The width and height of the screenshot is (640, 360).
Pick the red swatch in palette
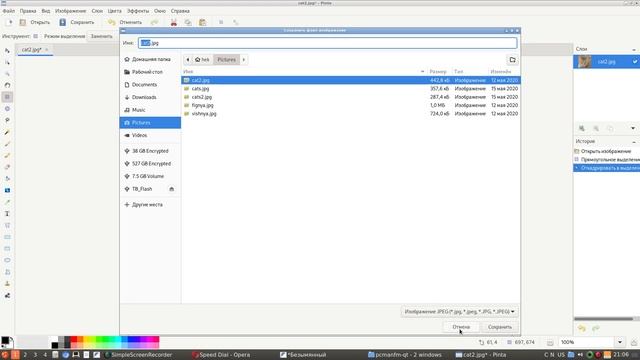pyautogui.click(x=74, y=340)
